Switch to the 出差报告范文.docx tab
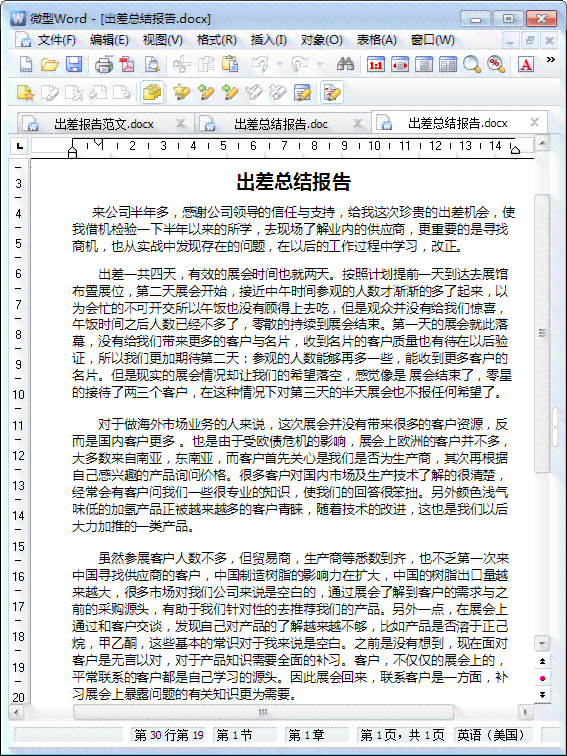 (x=104, y=124)
